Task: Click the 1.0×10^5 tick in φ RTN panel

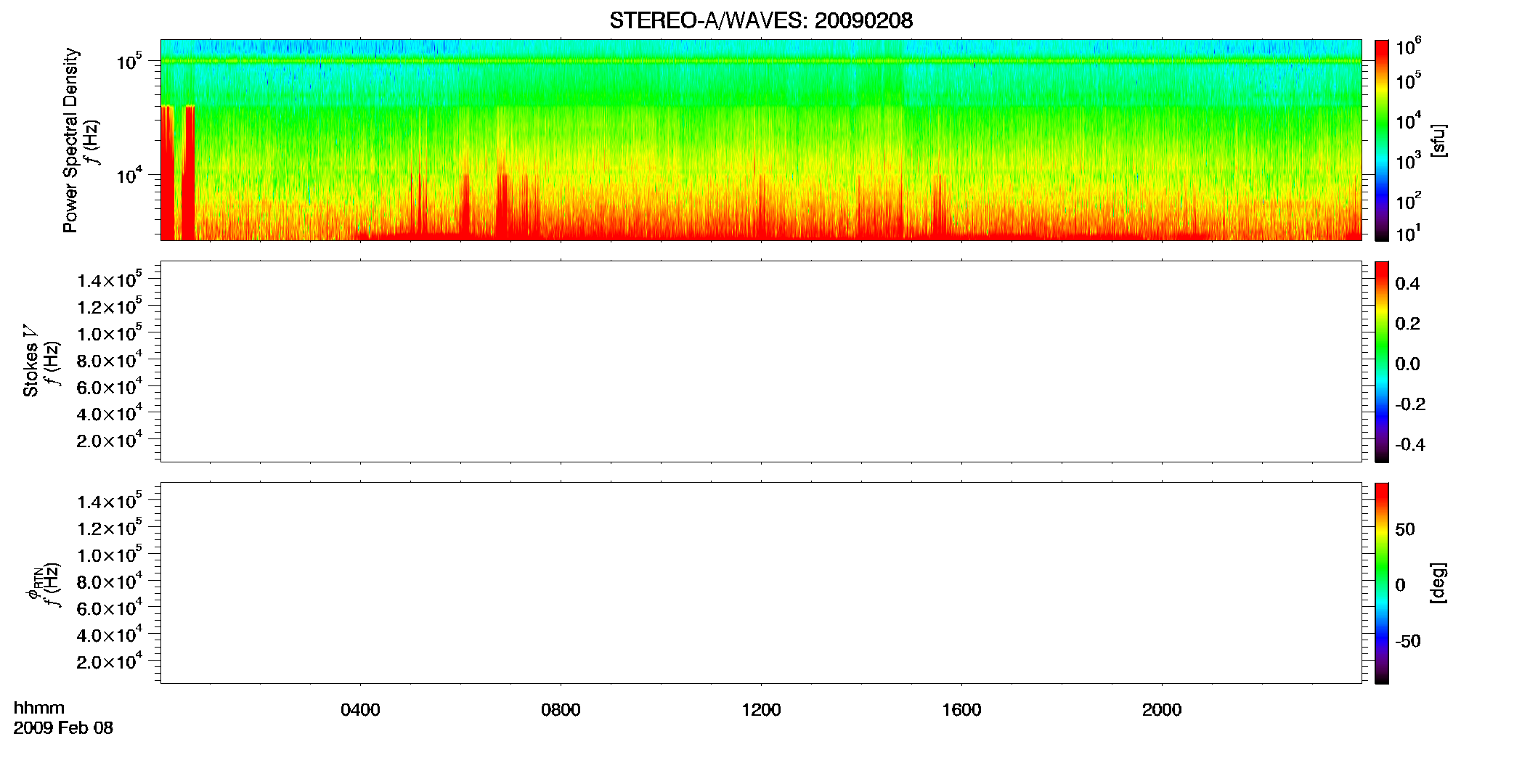Action: coord(110,554)
